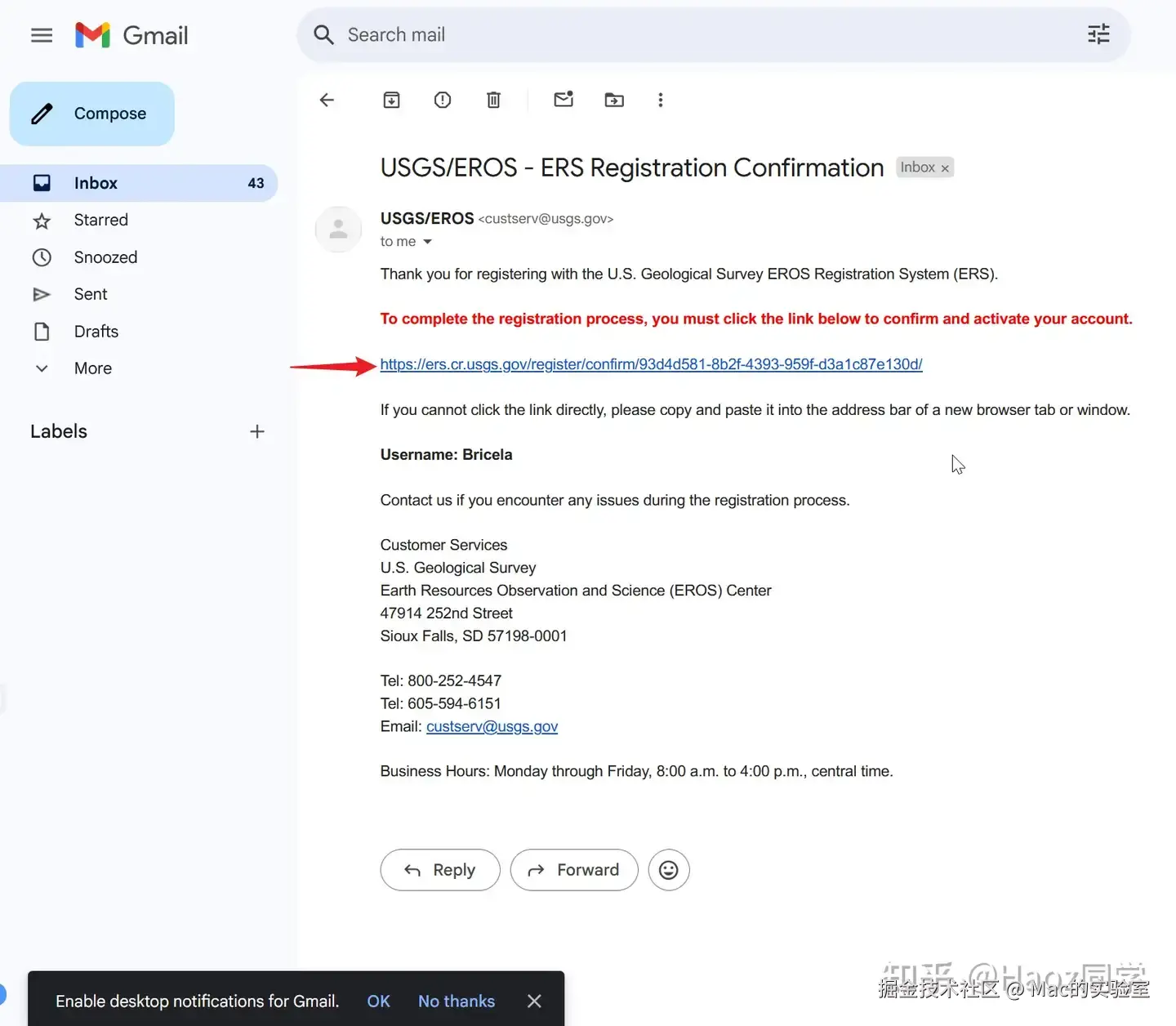The height and width of the screenshot is (1026, 1176).
Task: Archive this email
Action: [x=392, y=100]
